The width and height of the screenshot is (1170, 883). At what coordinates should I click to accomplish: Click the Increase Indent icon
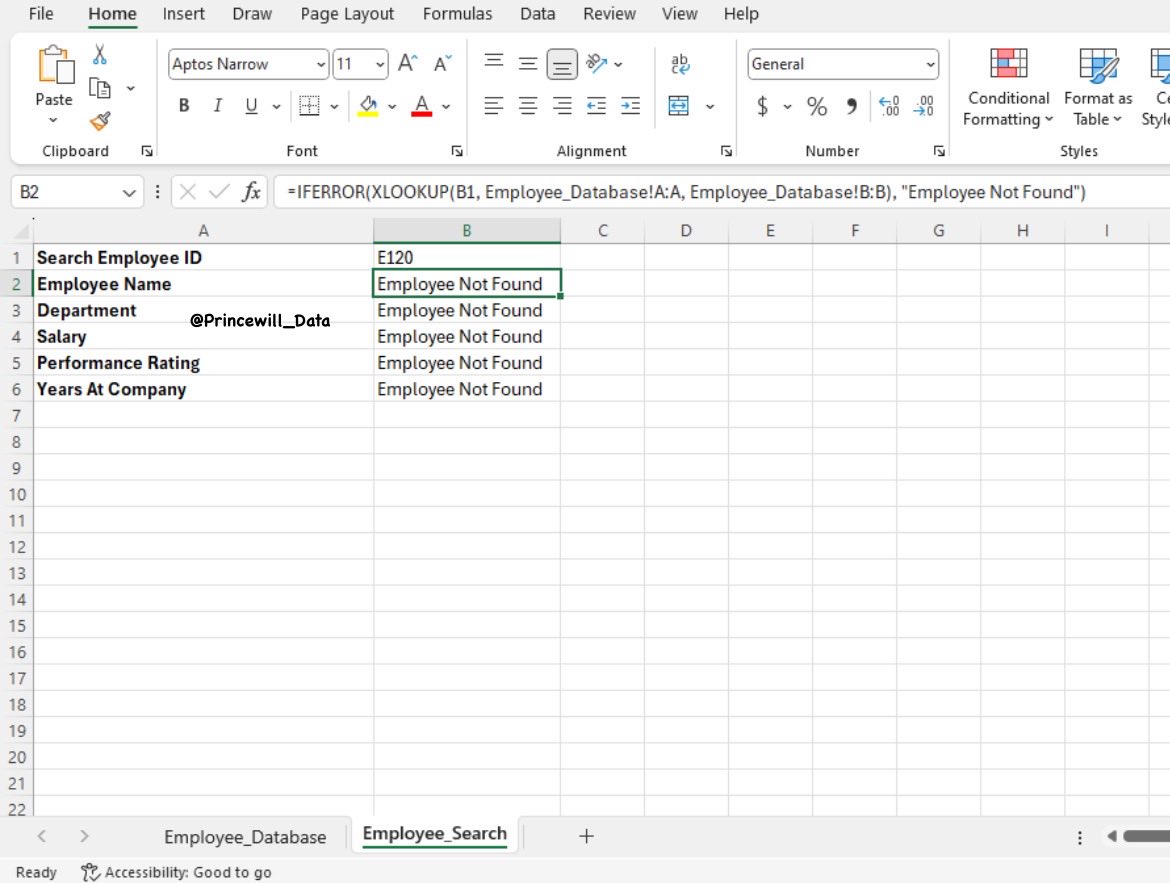pyautogui.click(x=631, y=106)
